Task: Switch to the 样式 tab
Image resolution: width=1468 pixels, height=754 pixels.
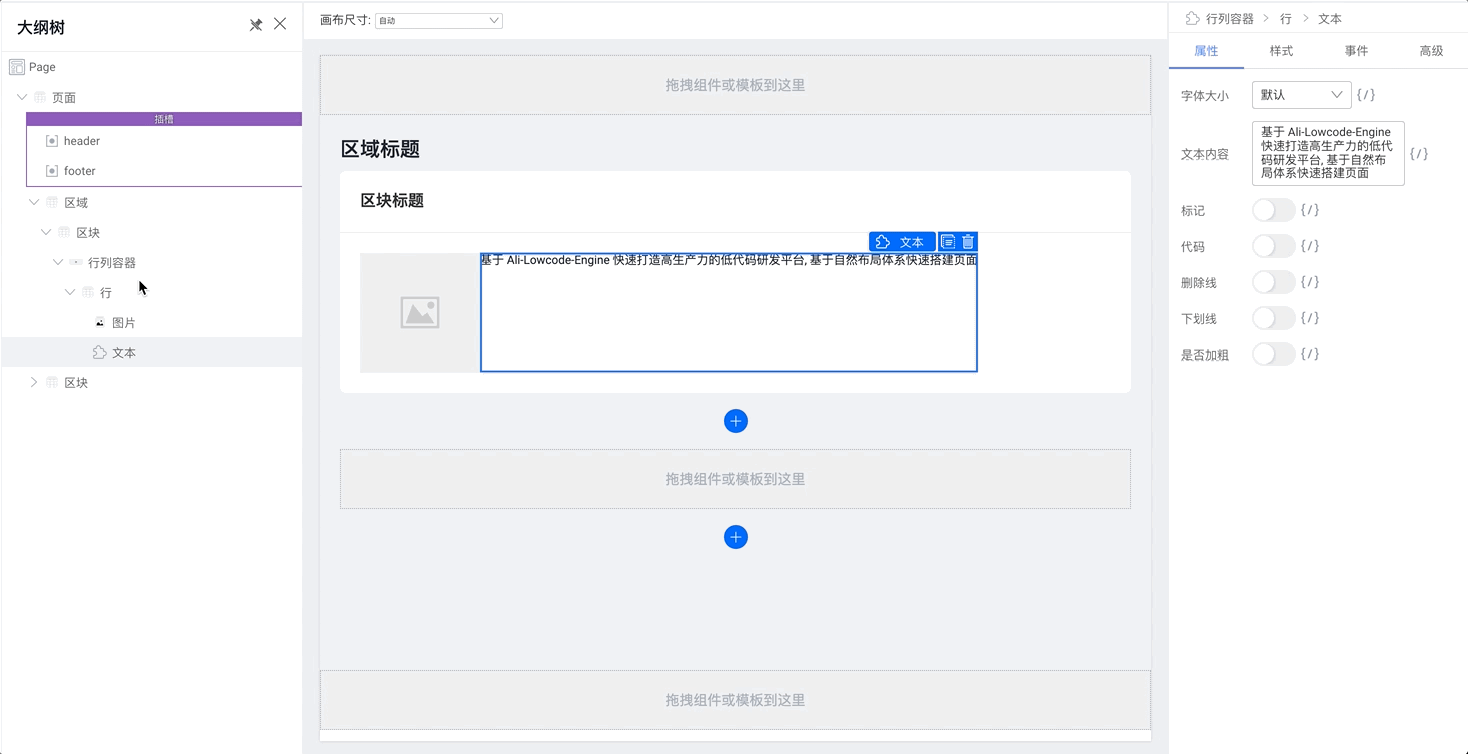Action: (x=1281, y=50)
